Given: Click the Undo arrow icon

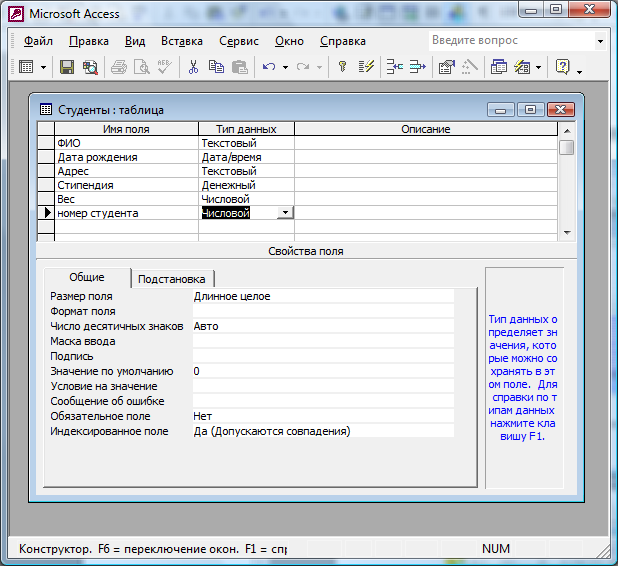Looking at the screenshot, I should tap(269, 67).
